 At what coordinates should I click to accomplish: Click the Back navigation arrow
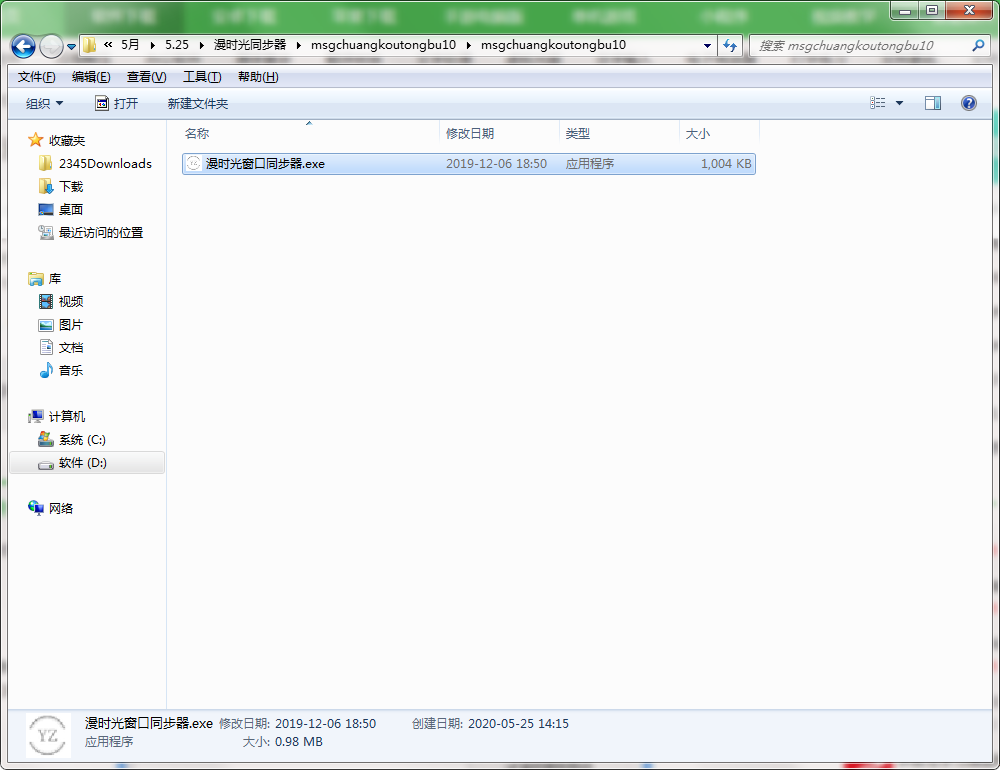24,46
